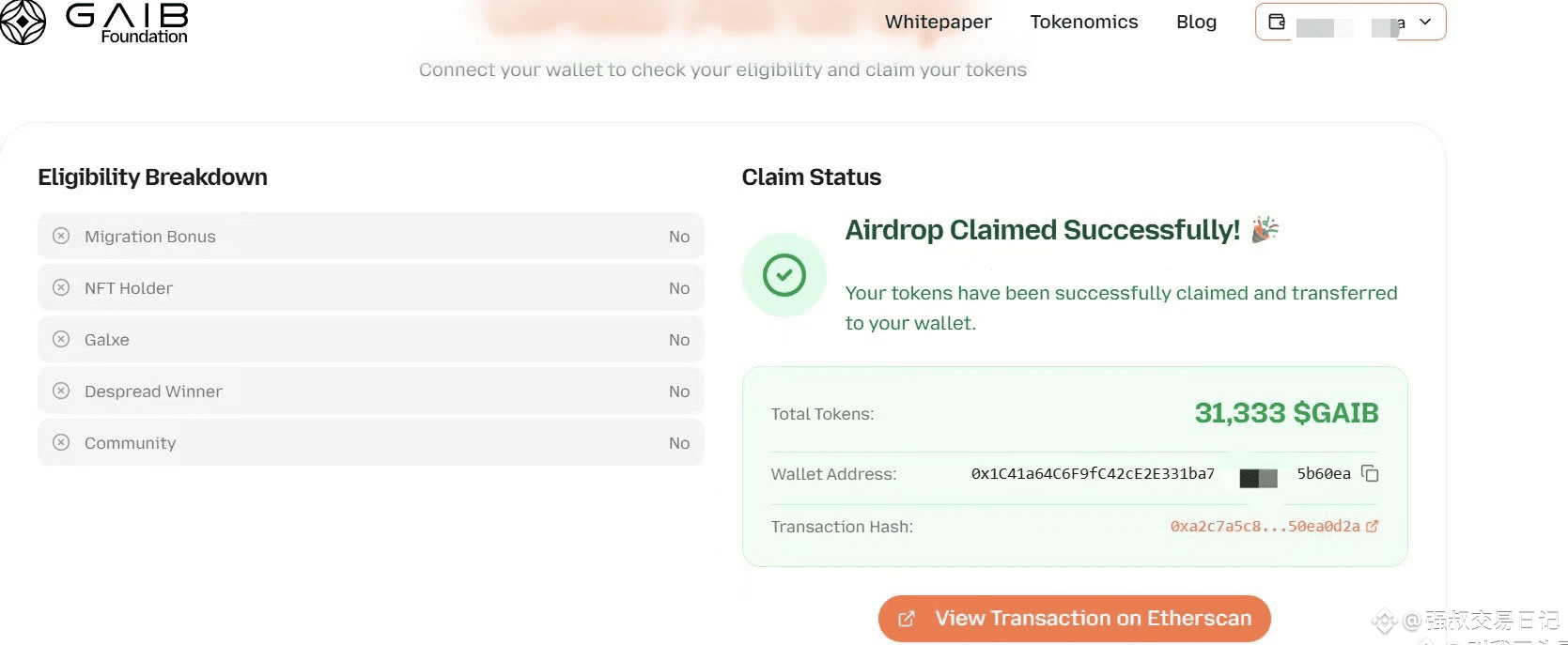Open external link icon next to transaction hash
The width and height of the screenshot is (1568, 645).
pos(1372,527)
